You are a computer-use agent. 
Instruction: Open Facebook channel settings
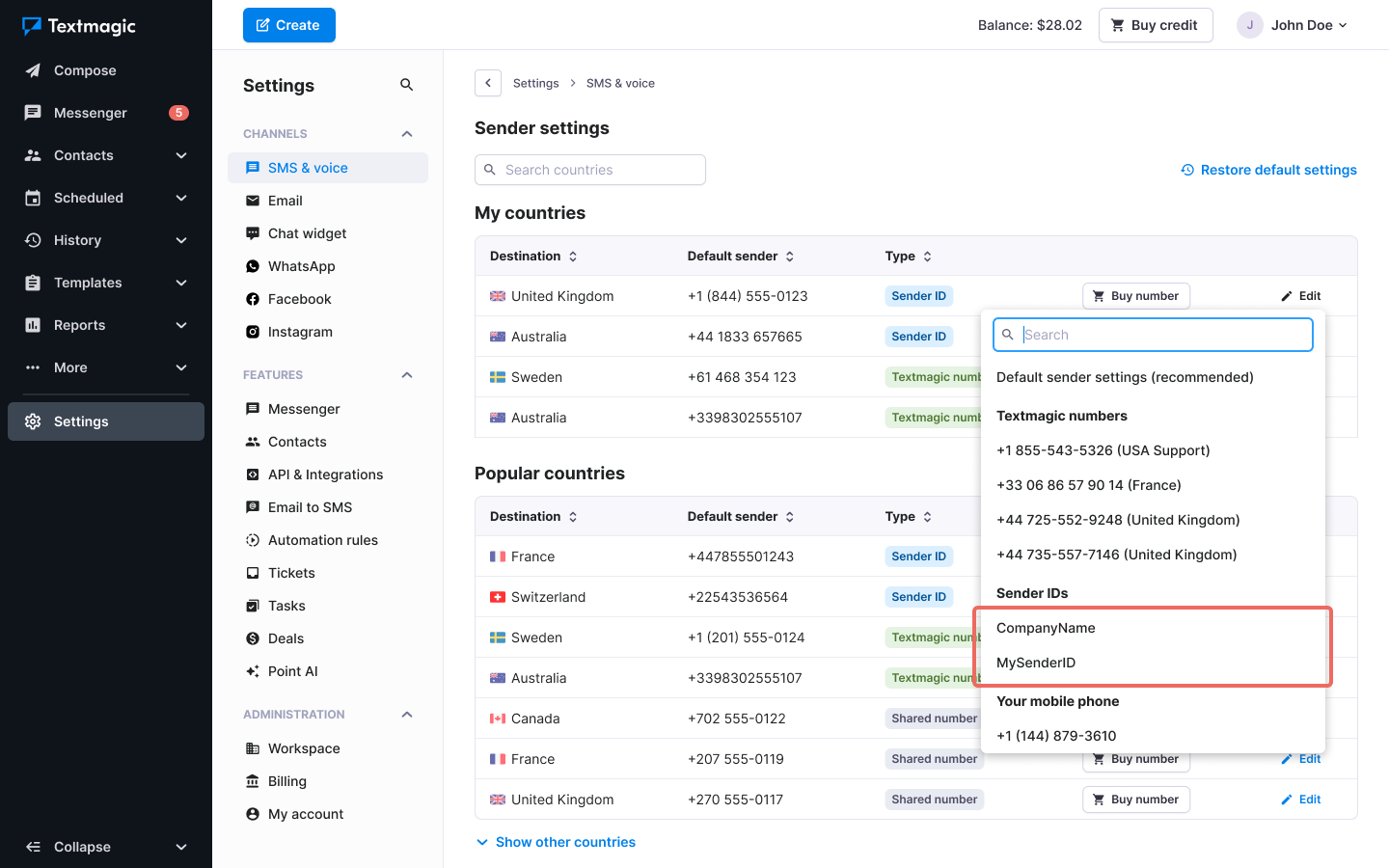tap(299, 299)
